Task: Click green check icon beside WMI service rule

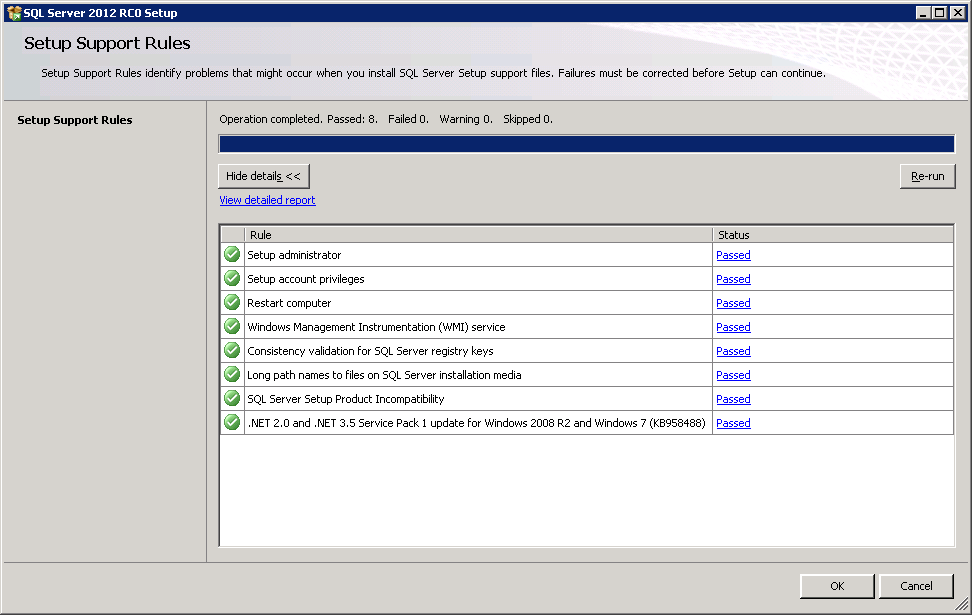Action: click(232, 327)
